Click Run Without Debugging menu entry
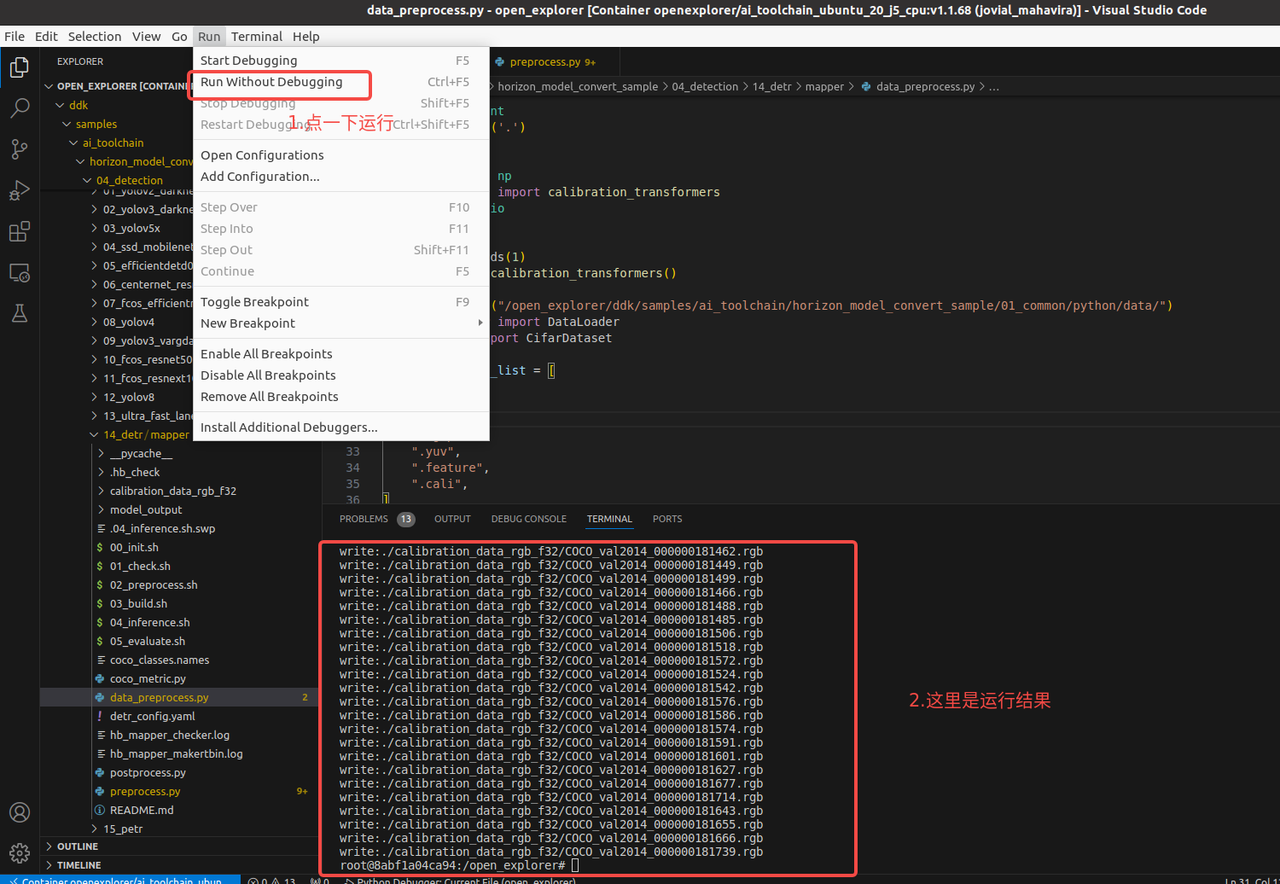This screenshot has width=1280, height=884. point(271,82)
